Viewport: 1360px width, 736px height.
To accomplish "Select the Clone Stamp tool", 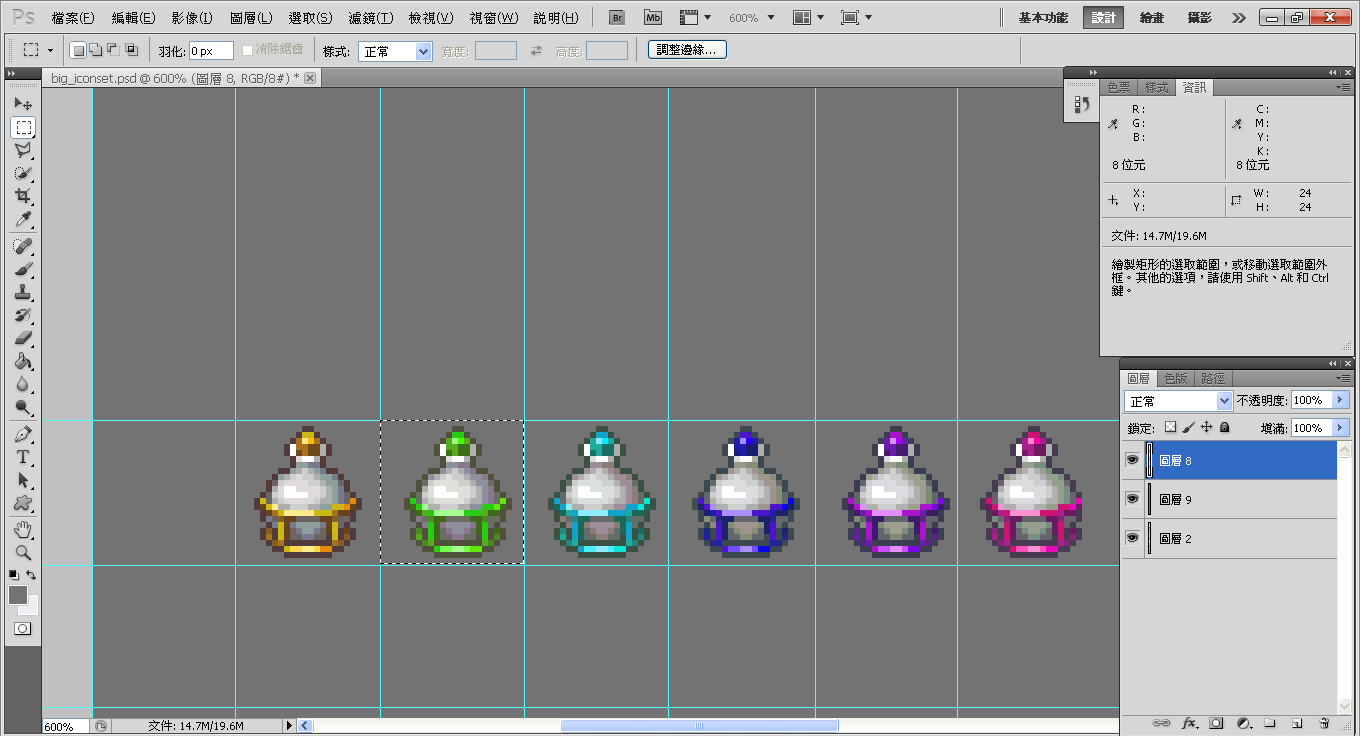I will (23, 292).
